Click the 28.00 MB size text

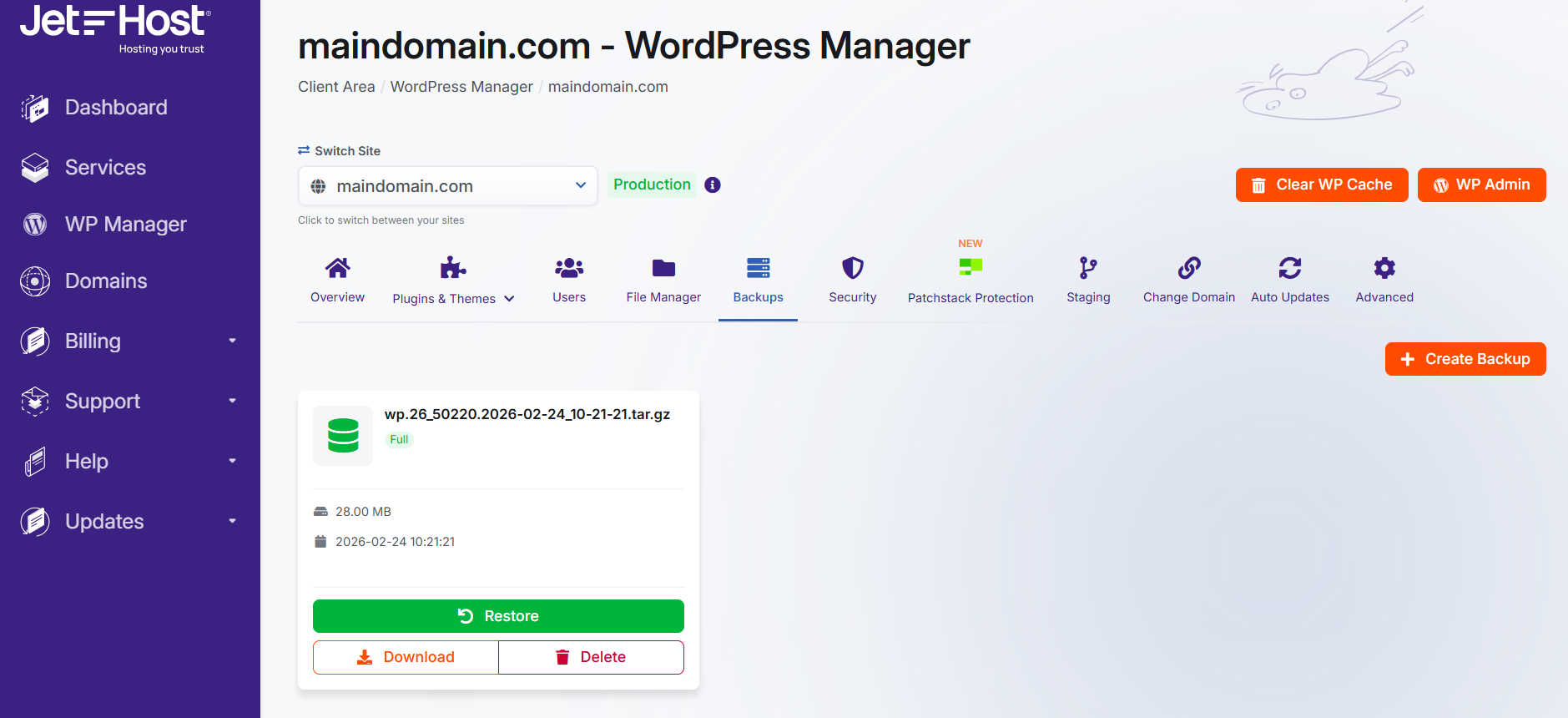(363, 512)
